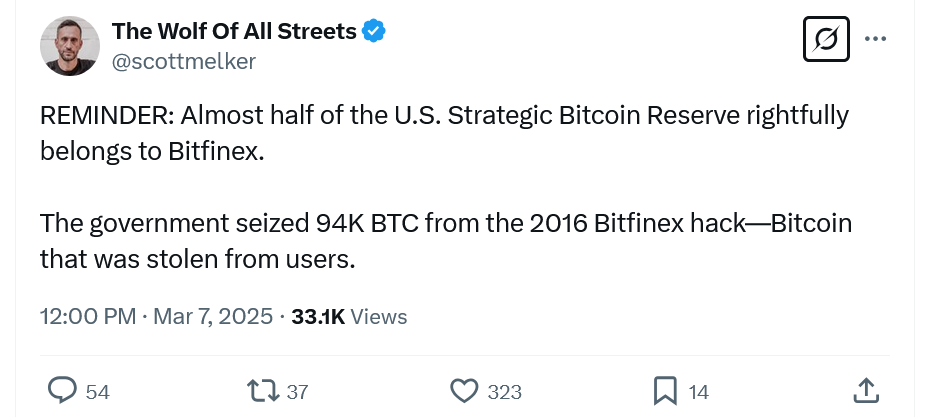Open the @scottmelker handle link

[184, 61]
